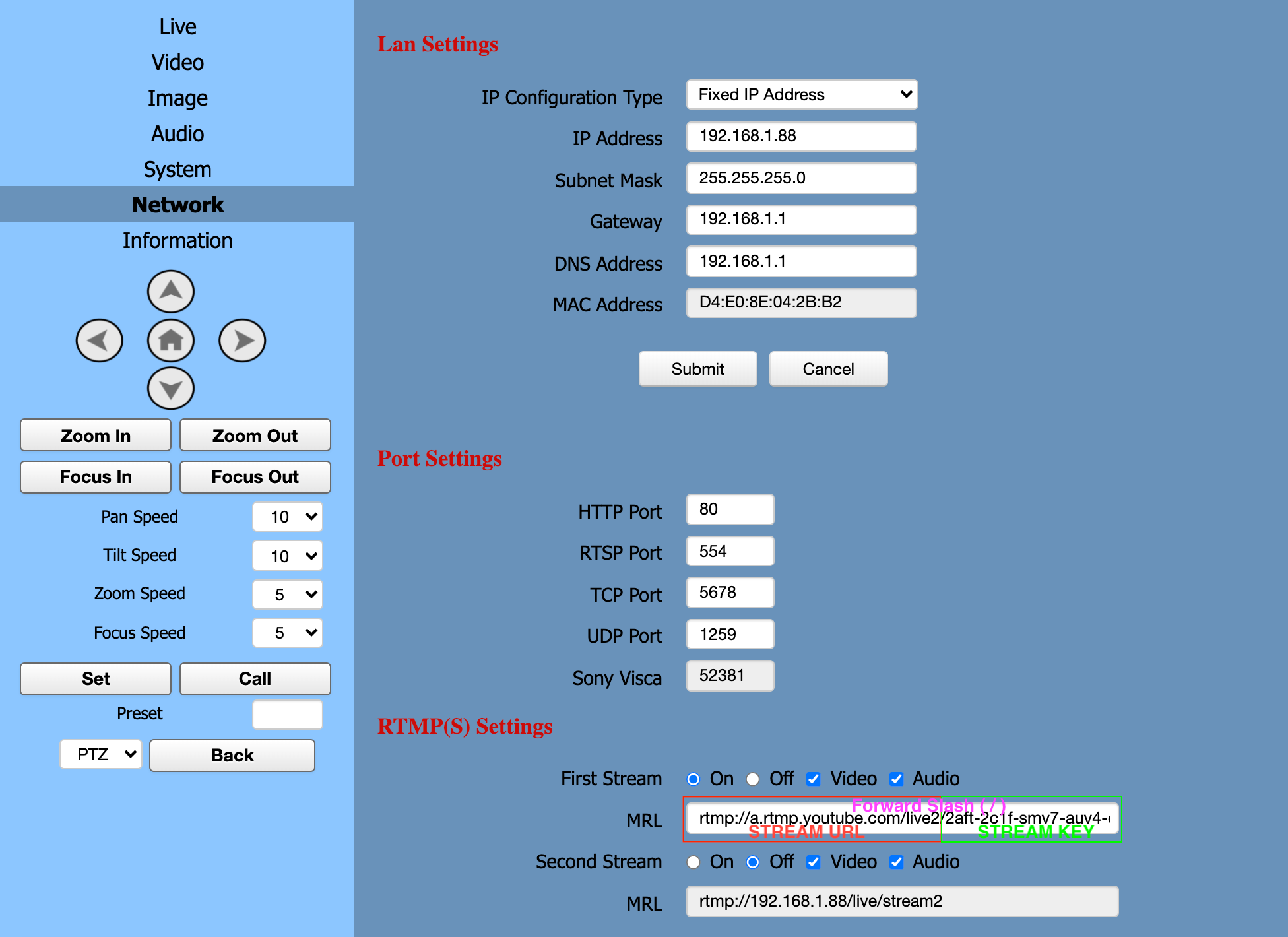Click the Focus Out button
Image resolution: width=1288 pixels, height=937 pixels.
click(255, 477)
